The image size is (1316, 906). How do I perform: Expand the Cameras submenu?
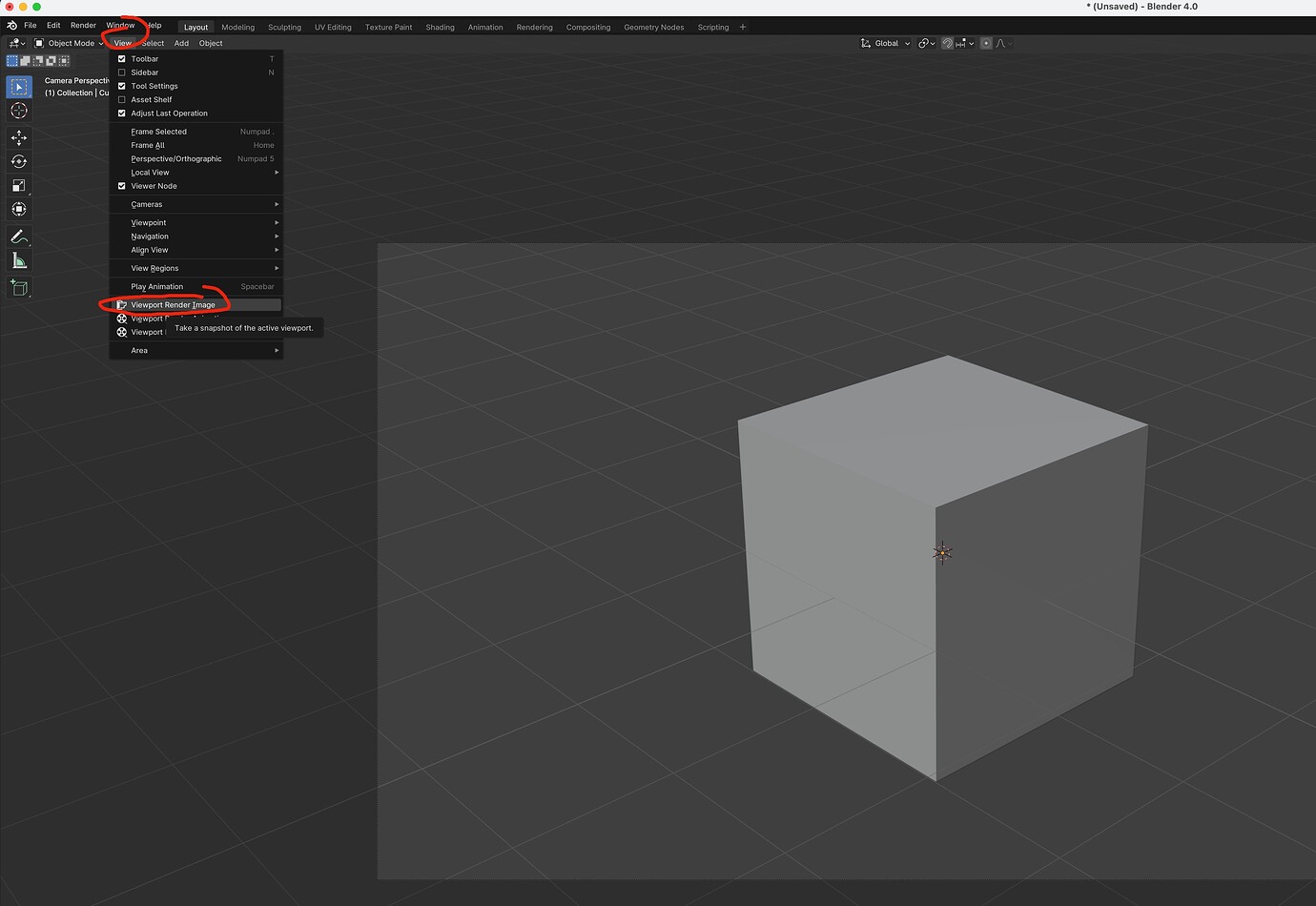[196, 204]
